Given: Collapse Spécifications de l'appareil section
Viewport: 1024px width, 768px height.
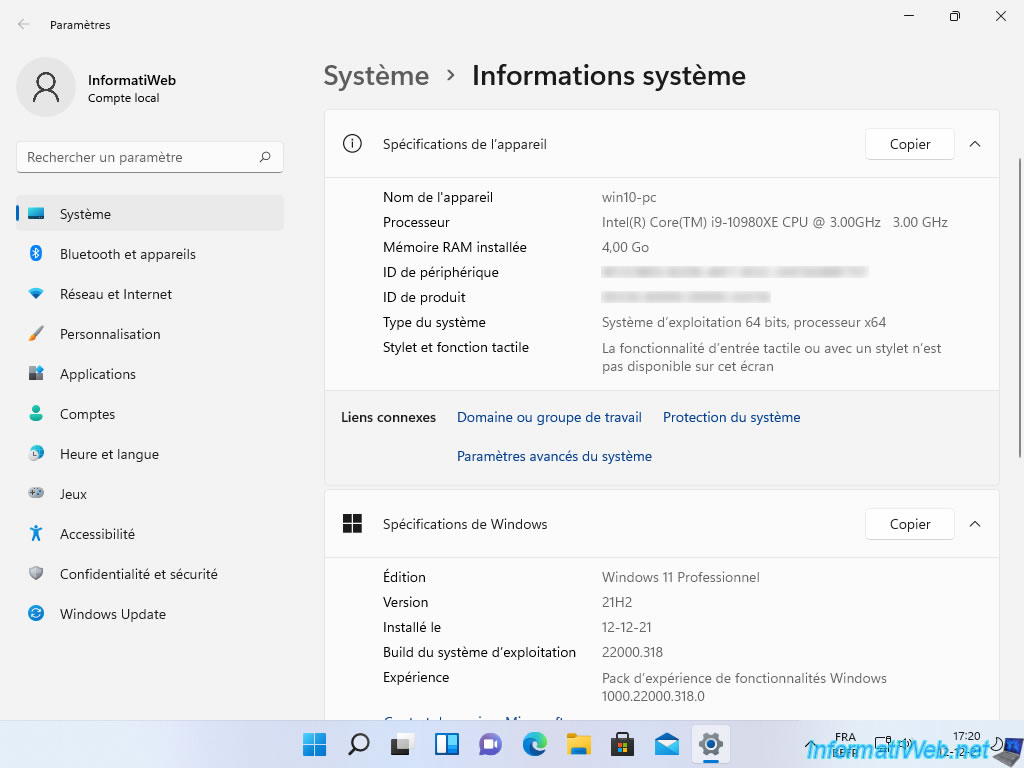Looking at the screenshot, I should (x=975, y=144).
